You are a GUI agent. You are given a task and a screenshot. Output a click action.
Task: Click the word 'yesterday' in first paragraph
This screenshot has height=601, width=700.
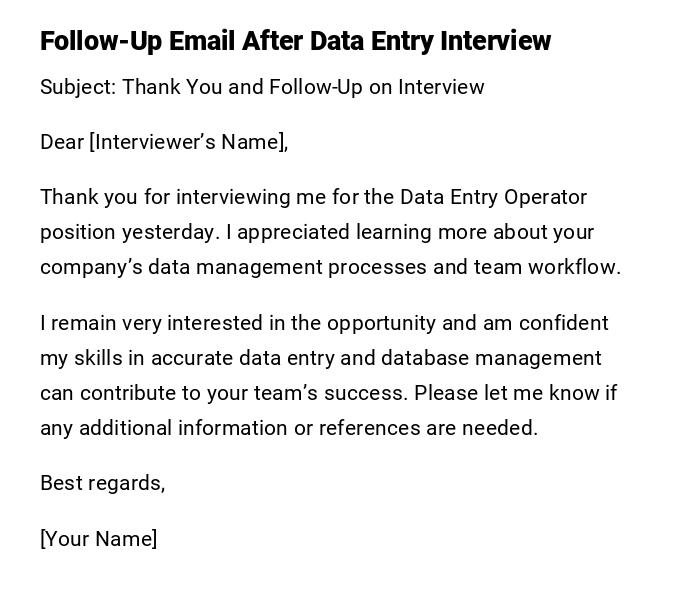(169, 232)
